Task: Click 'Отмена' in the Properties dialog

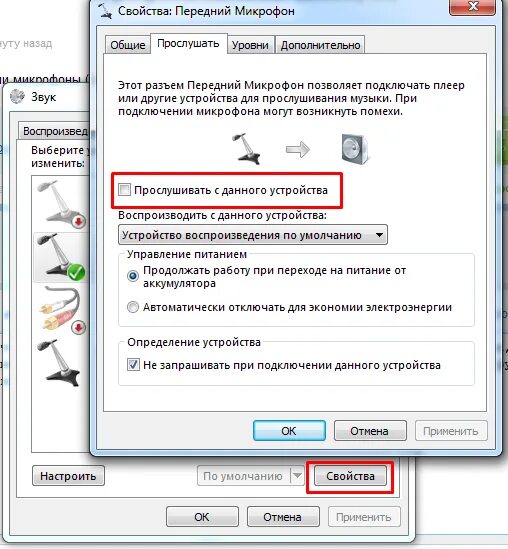Action: click(370, 431)
